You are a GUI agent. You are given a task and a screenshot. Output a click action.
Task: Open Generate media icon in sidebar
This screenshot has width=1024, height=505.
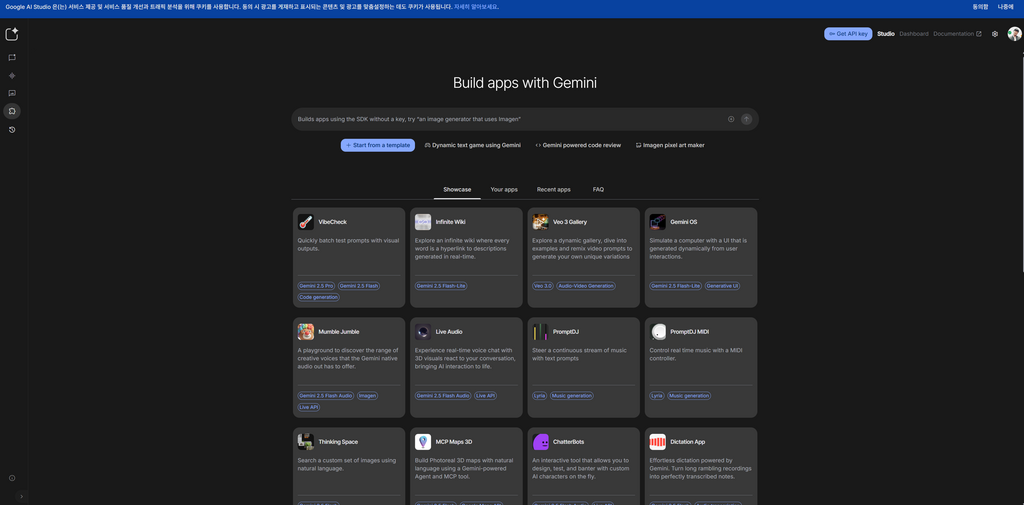[12, 93]
